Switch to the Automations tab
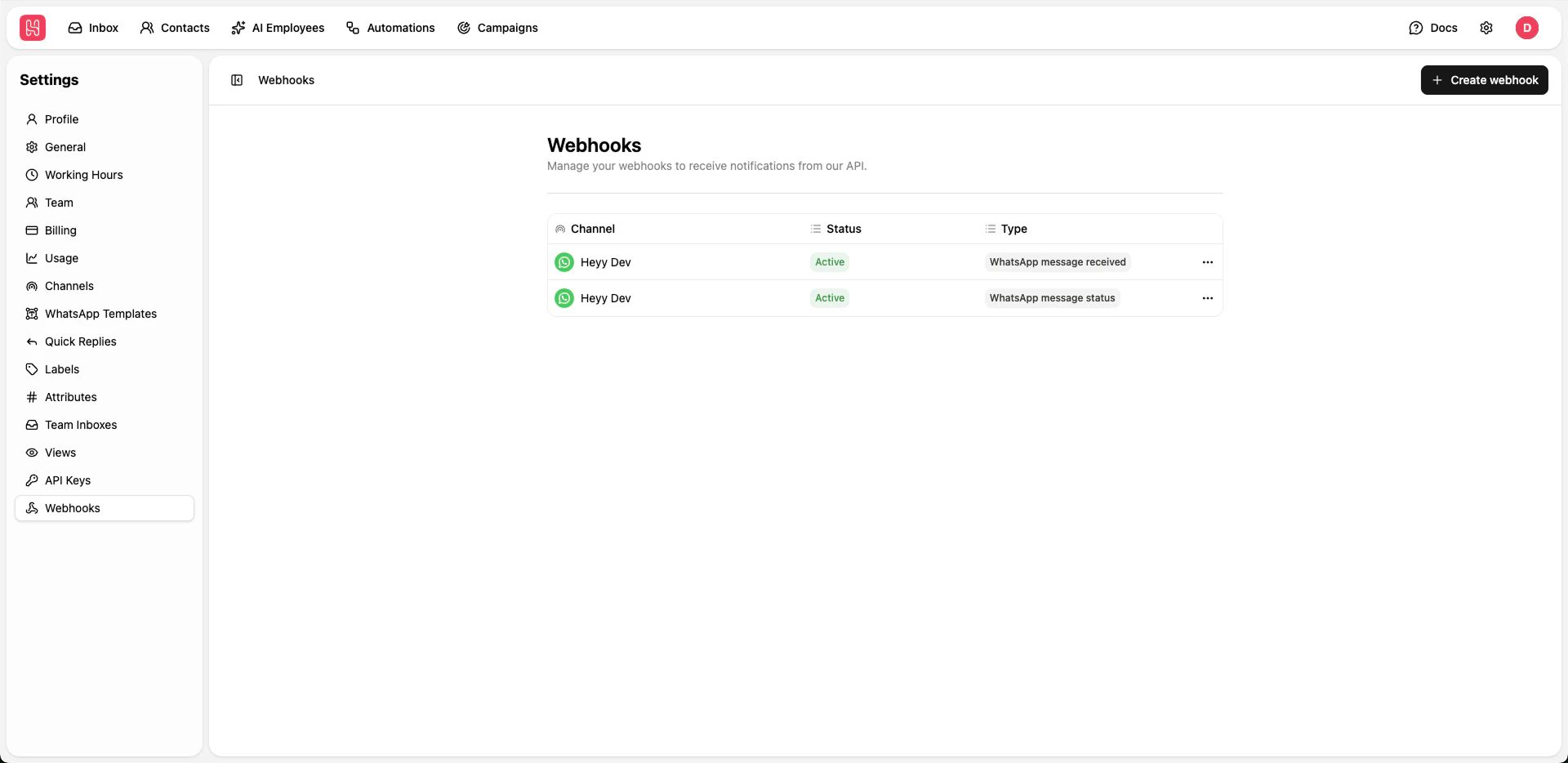Image resolution: width=1568 pixels, height=763 pixels. [x=390, y=28]
